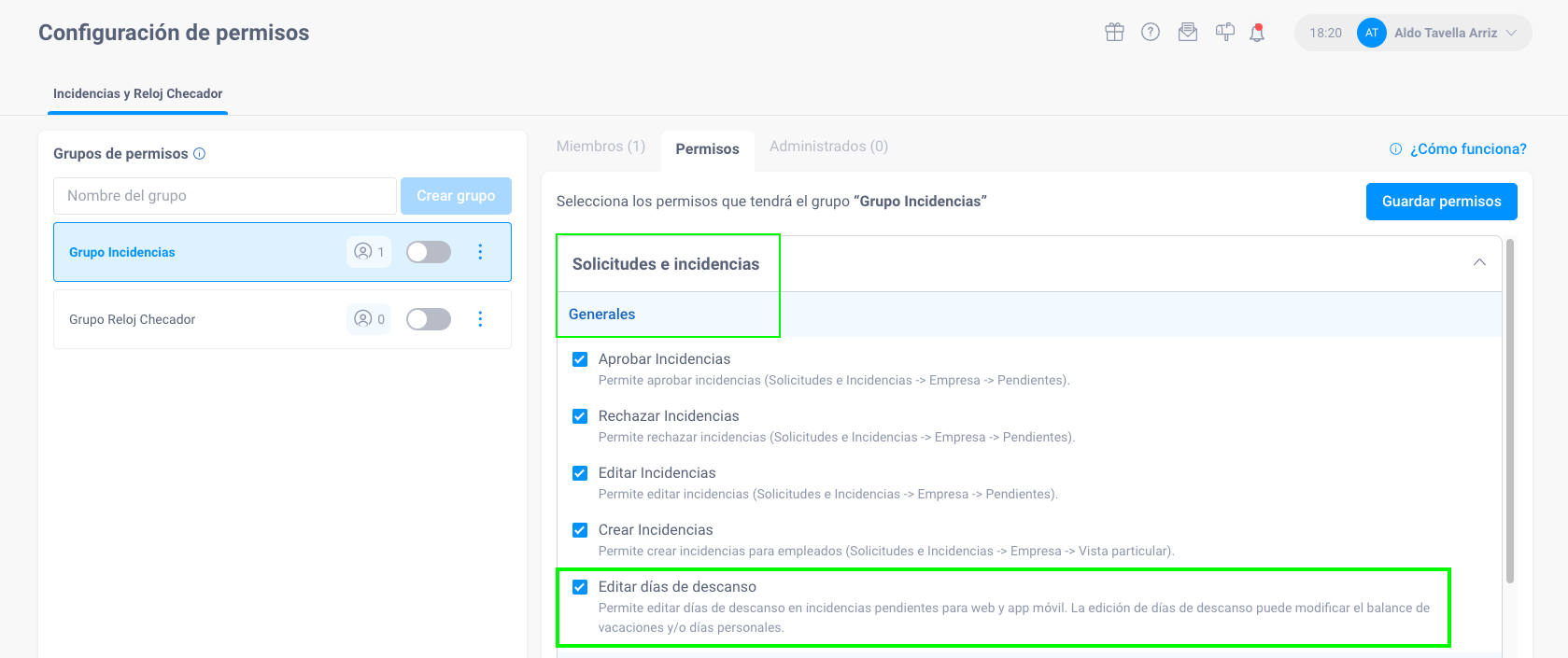Open three-dot menu for Grupo Incidencias
The height and width of the screenshot is (658, 1568).
coord(480,252)
